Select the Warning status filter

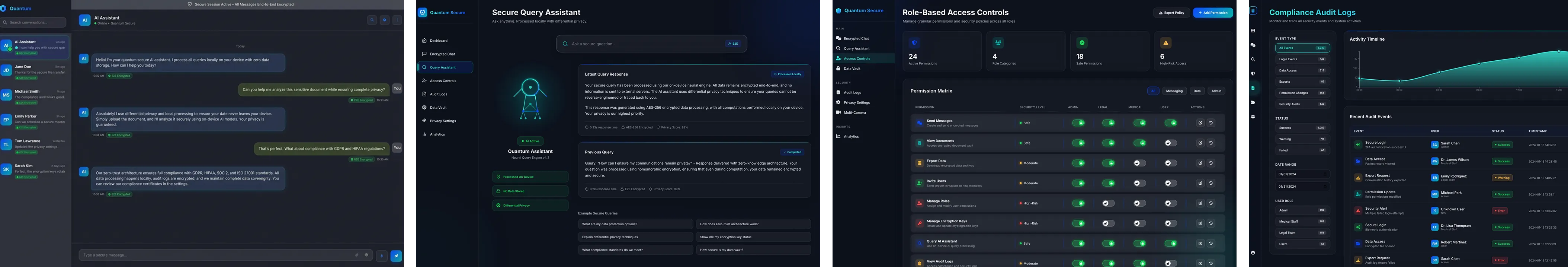(1302, 139)
